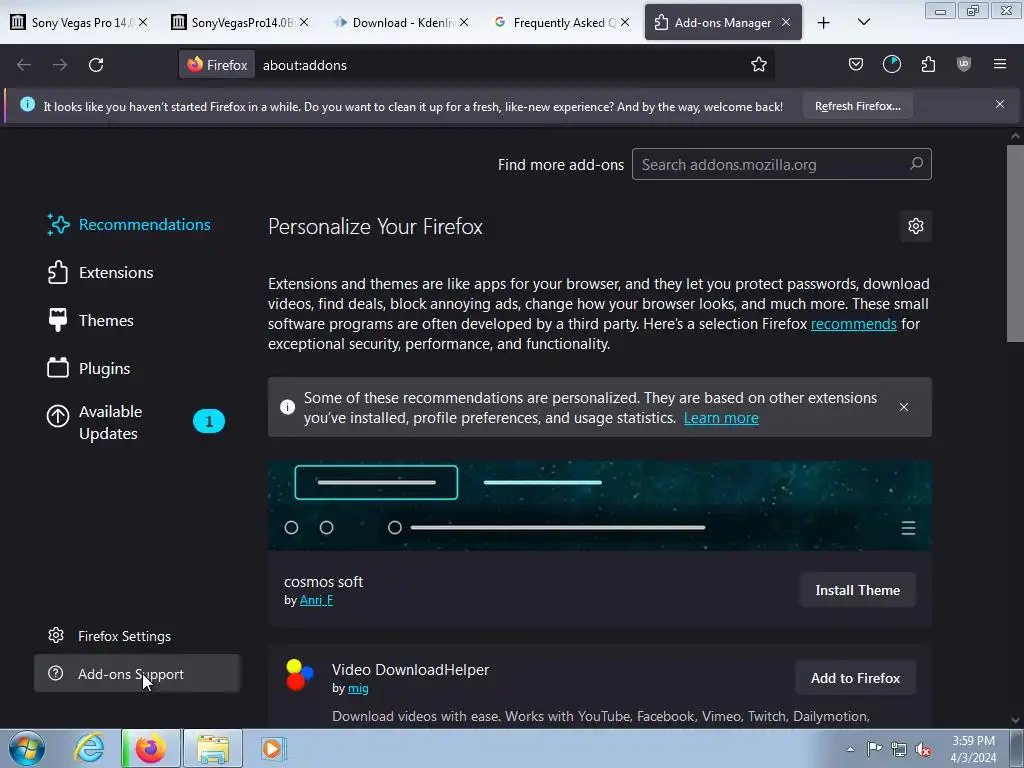Click the Refresh Firefox... button

pyautogui.click(x=857, y=106)
